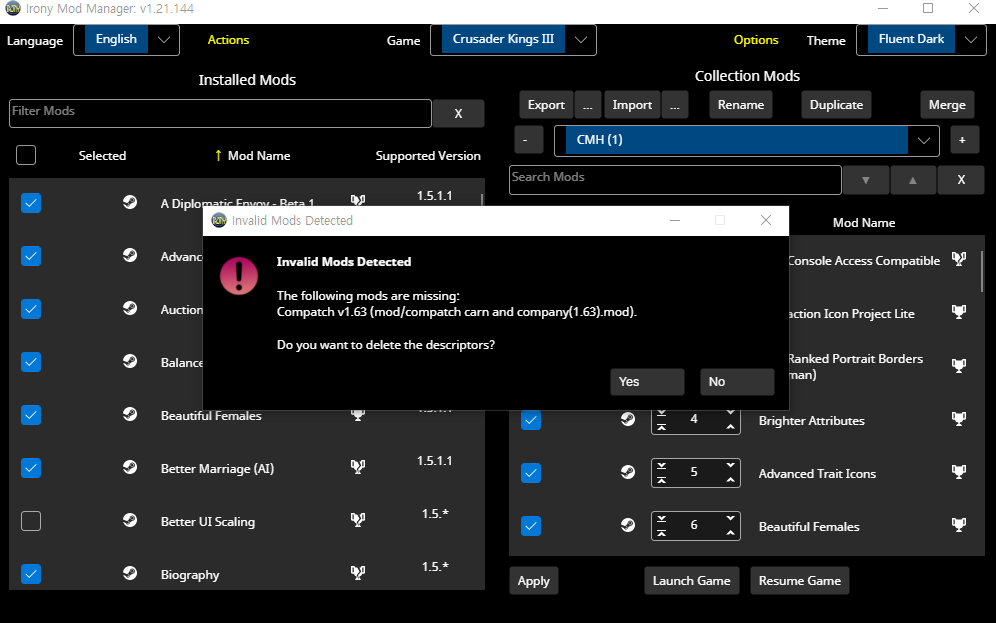The image size is (996, 623).
Task: Open Export more options ellipsis
Action: click(588, 105)
